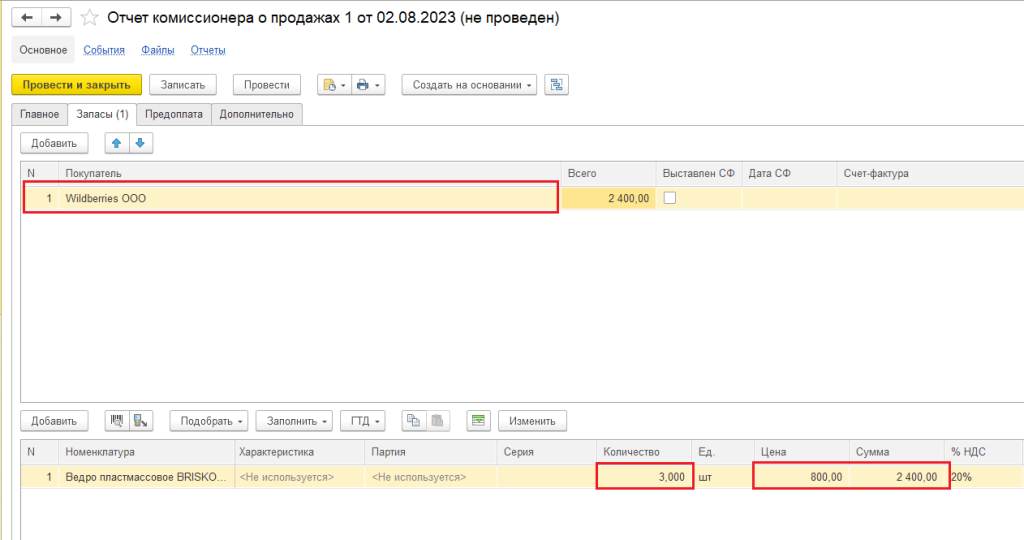Open the 'Файлы' link
This screenshot has width=1024, height=540.
click(x=157, y=50)
